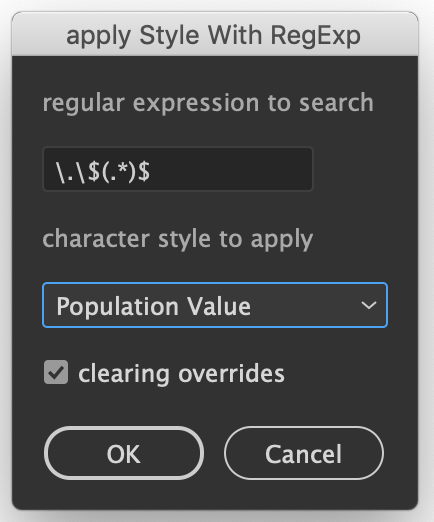
Task: Dismiss the dialog using Cancel
Action: pos(304,453)
